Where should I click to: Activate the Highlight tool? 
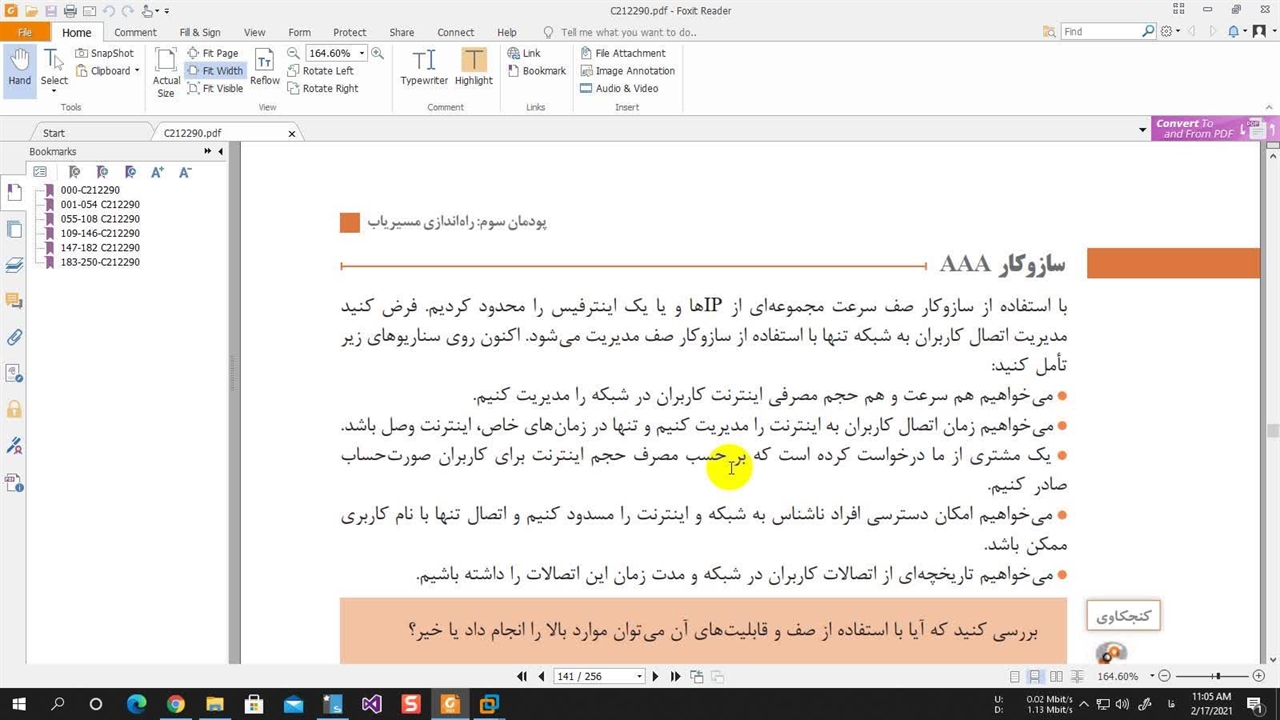pos(473,68)
